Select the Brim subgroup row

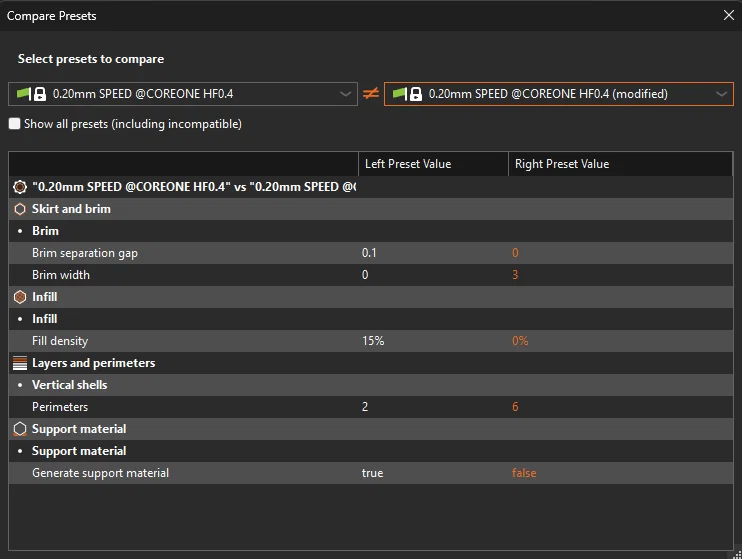click(371, 231)
